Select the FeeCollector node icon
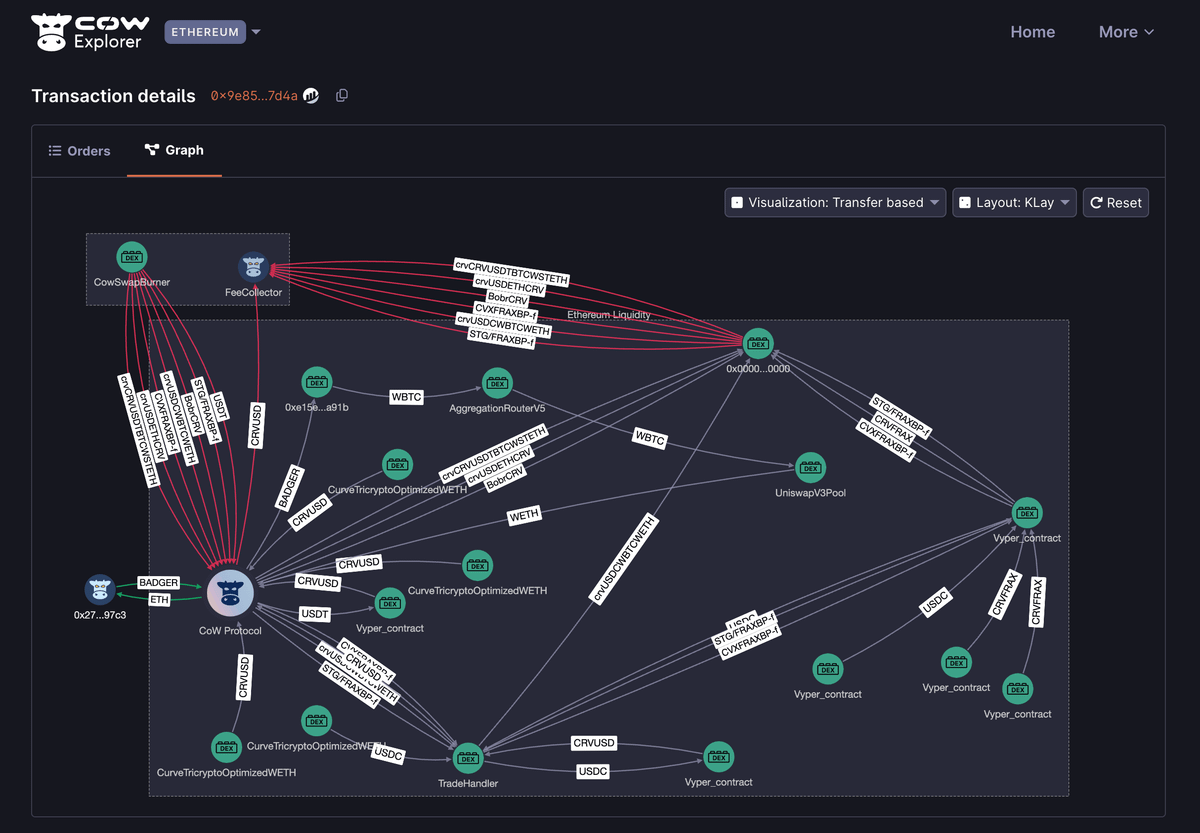Screen dimensions: 1200x833 (253, 267)
